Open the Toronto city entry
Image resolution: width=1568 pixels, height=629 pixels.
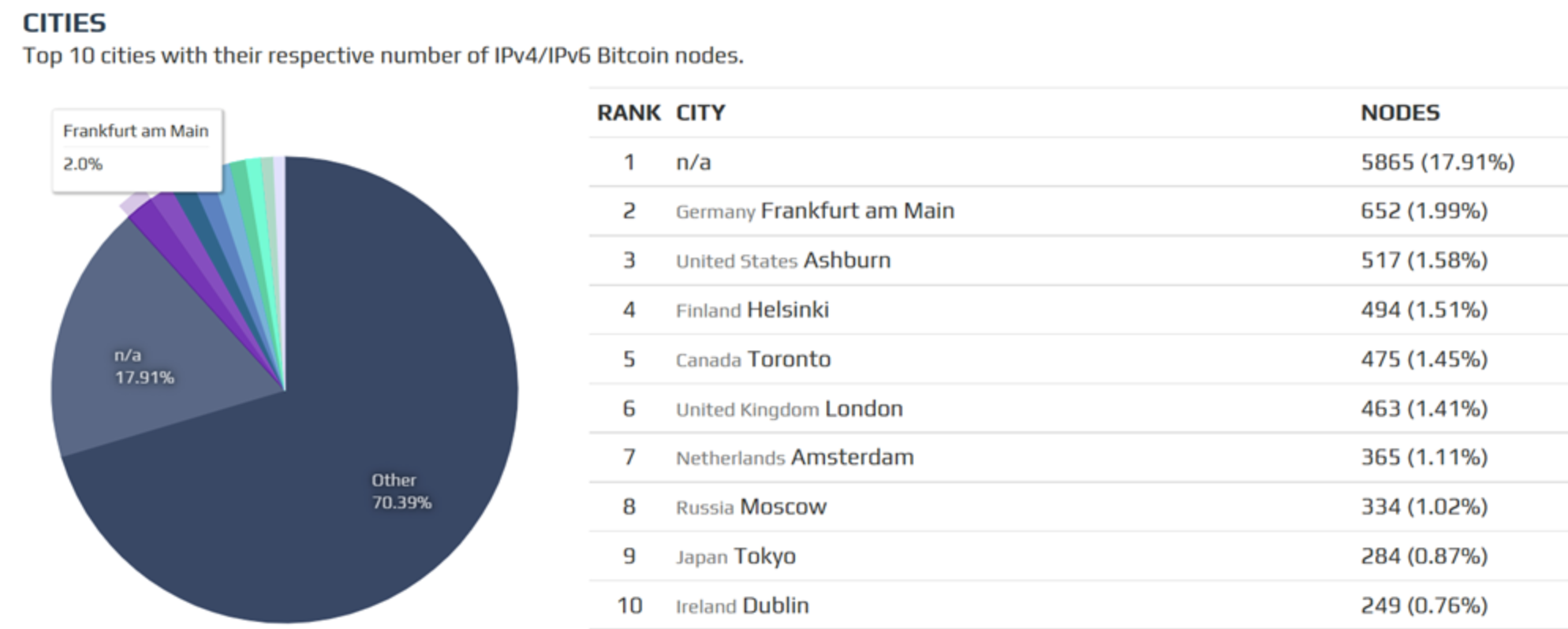click(789, 359)
